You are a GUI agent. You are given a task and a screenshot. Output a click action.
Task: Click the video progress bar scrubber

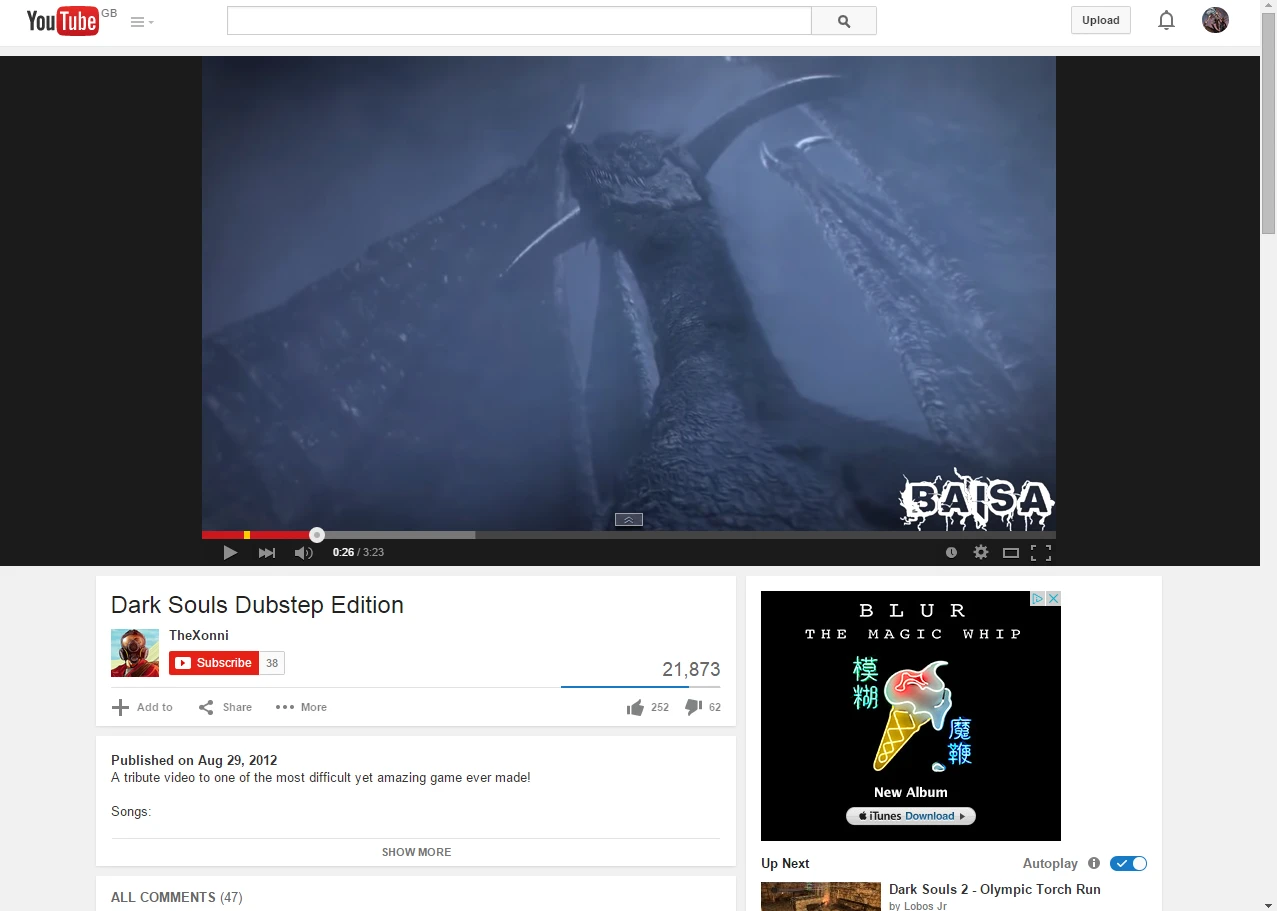(317, 535)
